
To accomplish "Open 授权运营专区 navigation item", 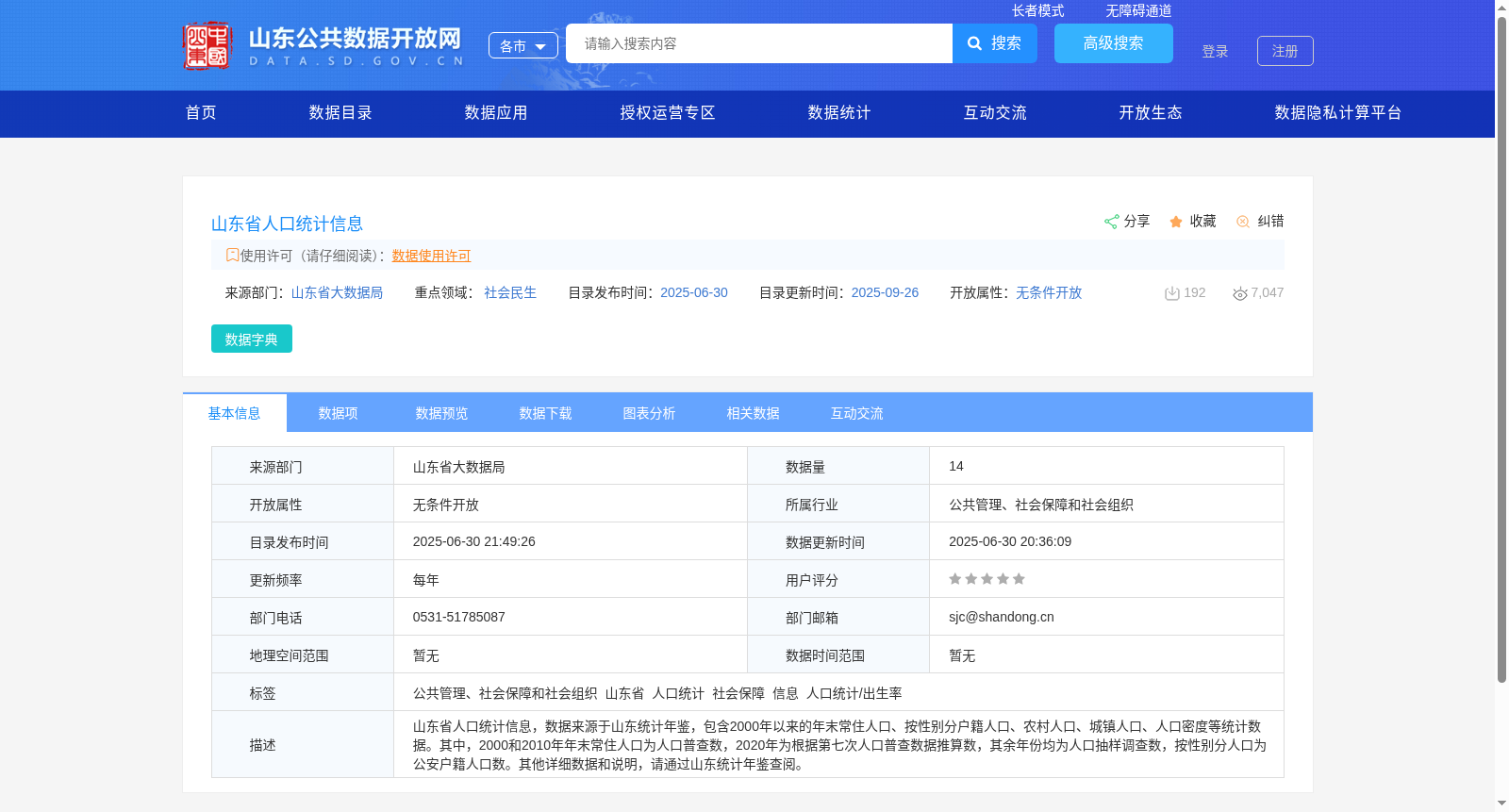I will tap(668, 113).
